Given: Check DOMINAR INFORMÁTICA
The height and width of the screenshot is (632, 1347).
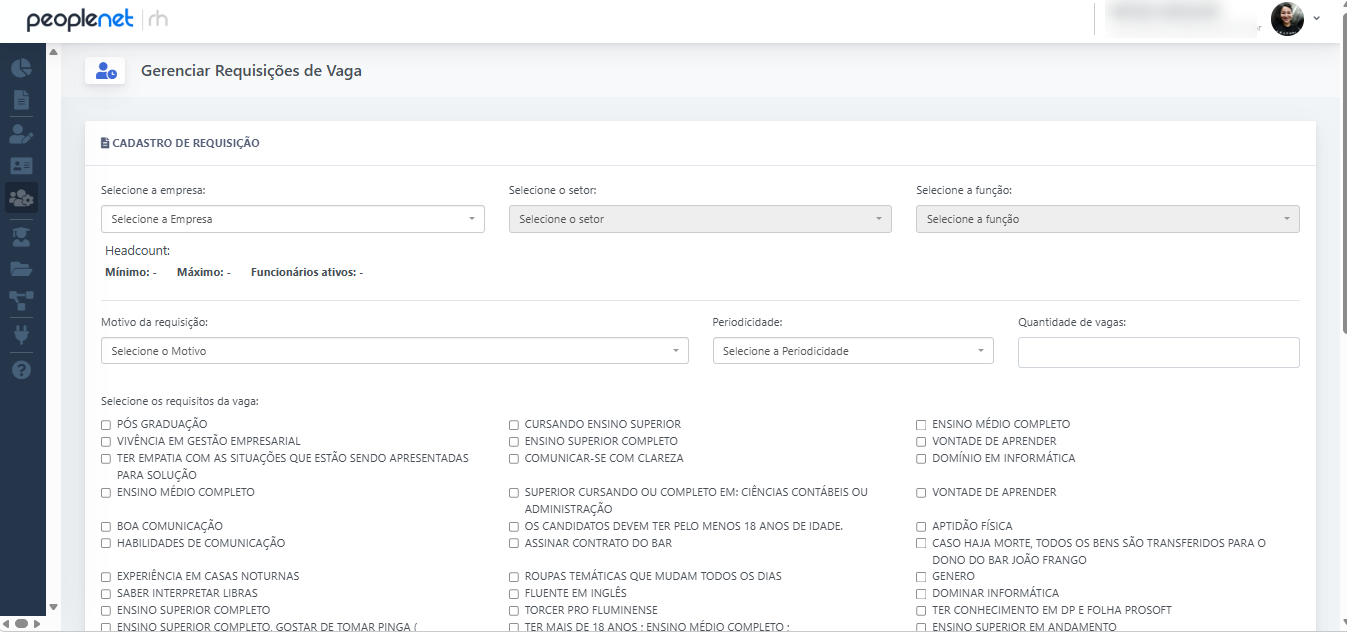Looking at the screenshot, I should tap(921, 594).
